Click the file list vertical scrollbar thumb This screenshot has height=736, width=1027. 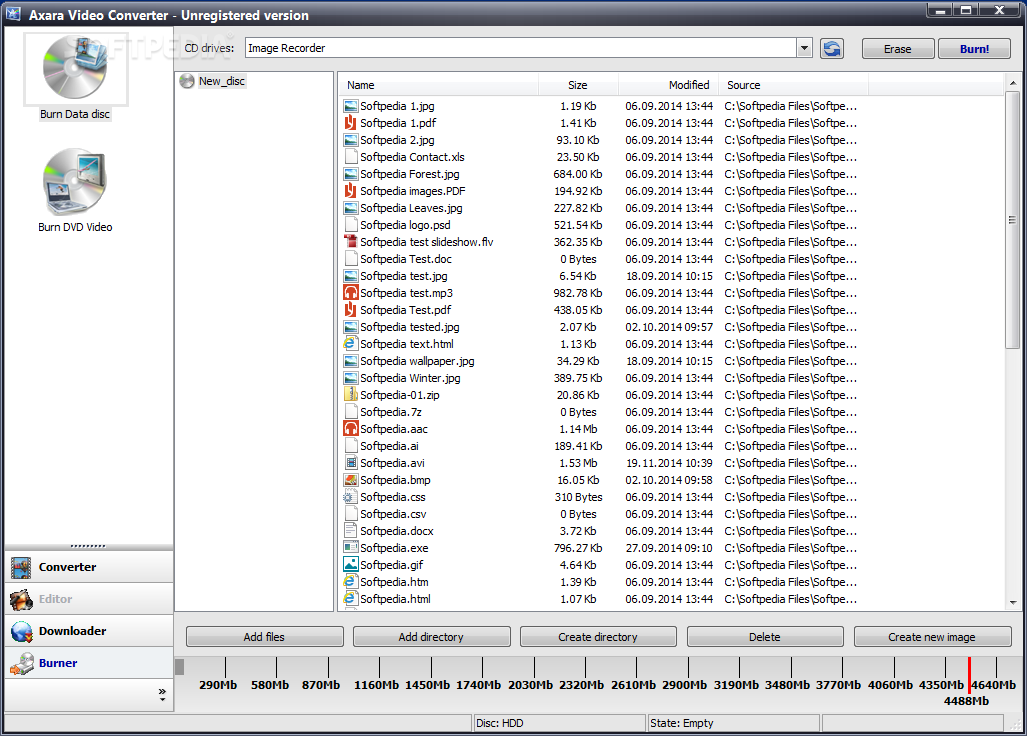coord(1012,220)
